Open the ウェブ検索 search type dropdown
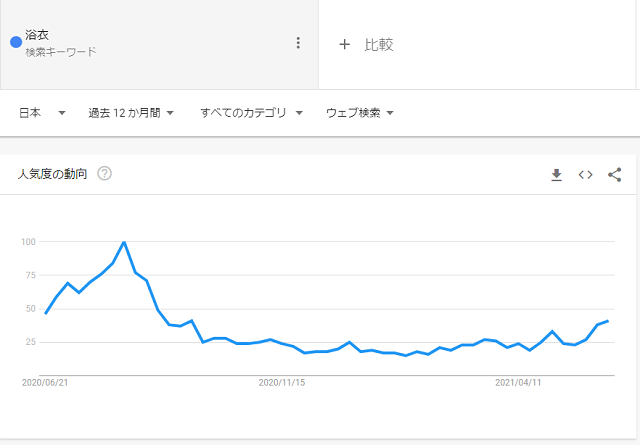Viewport: 640px width, 445px height. [x=360, y=113]
